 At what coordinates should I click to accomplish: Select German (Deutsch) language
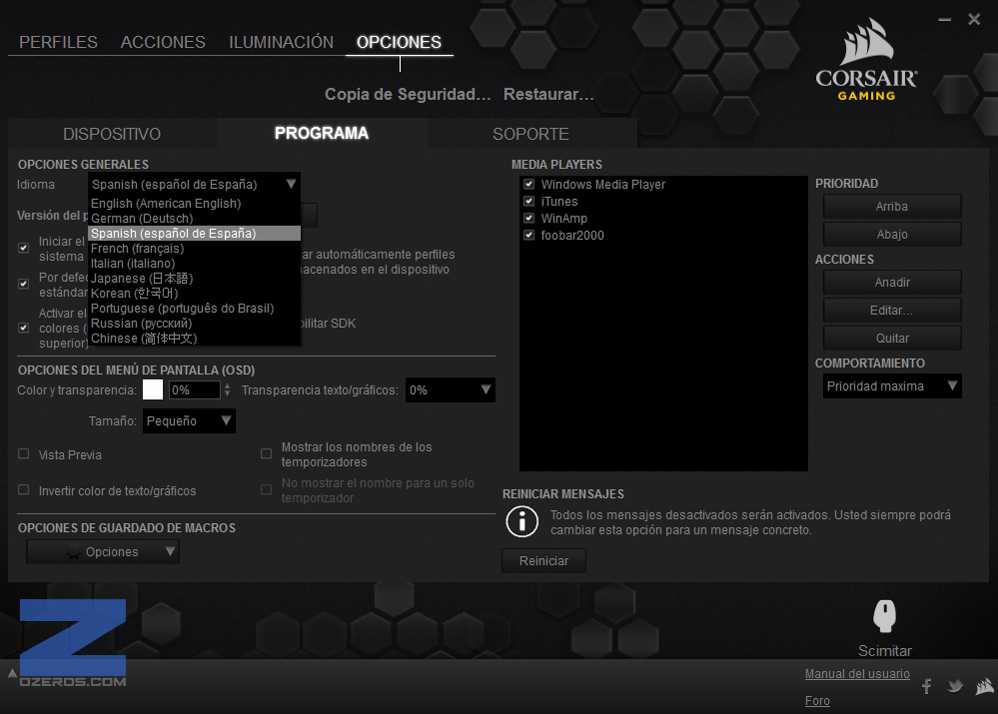pyautogui.click(x=193, y=218)
